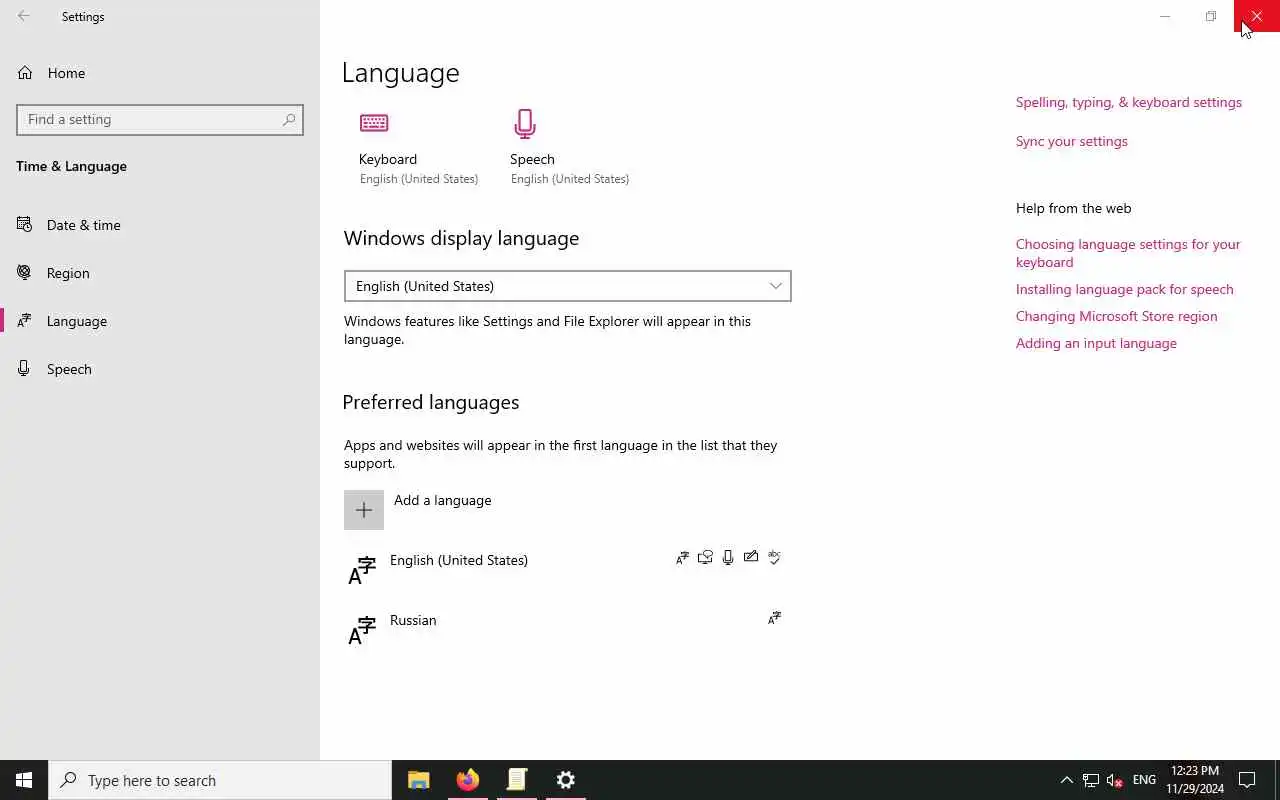The width and height of the screenshot is (1280, 800).
Task: Open the clock and date flyout
Action: coord(1195,780)
